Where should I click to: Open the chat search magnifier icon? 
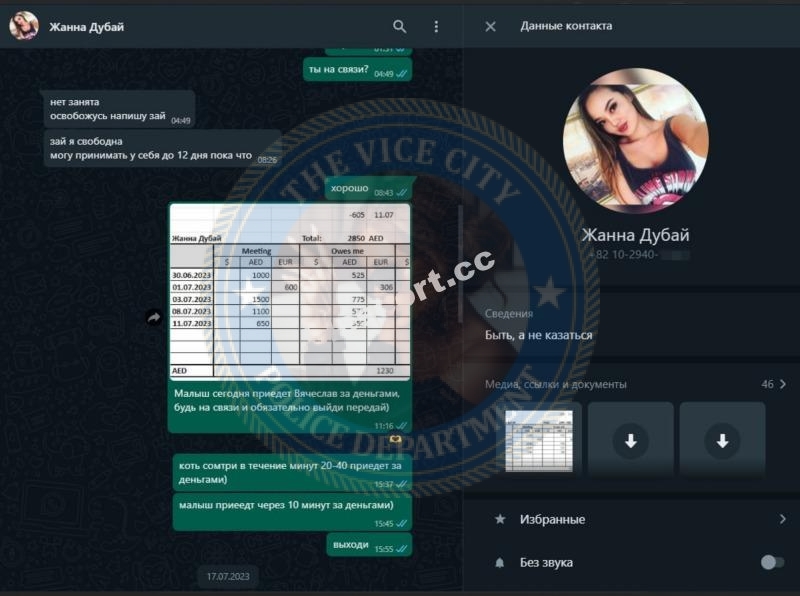pyautogui.click(x=399, y=27)
